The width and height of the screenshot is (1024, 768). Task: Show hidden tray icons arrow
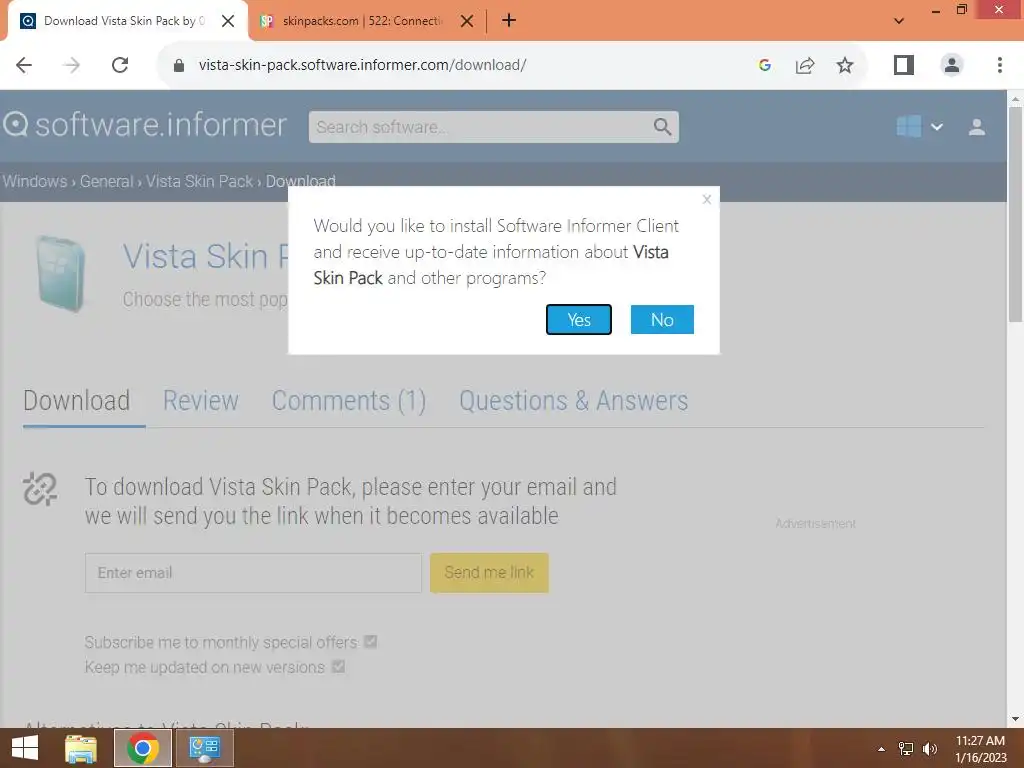pyautogui.click(x=881, y=749)
